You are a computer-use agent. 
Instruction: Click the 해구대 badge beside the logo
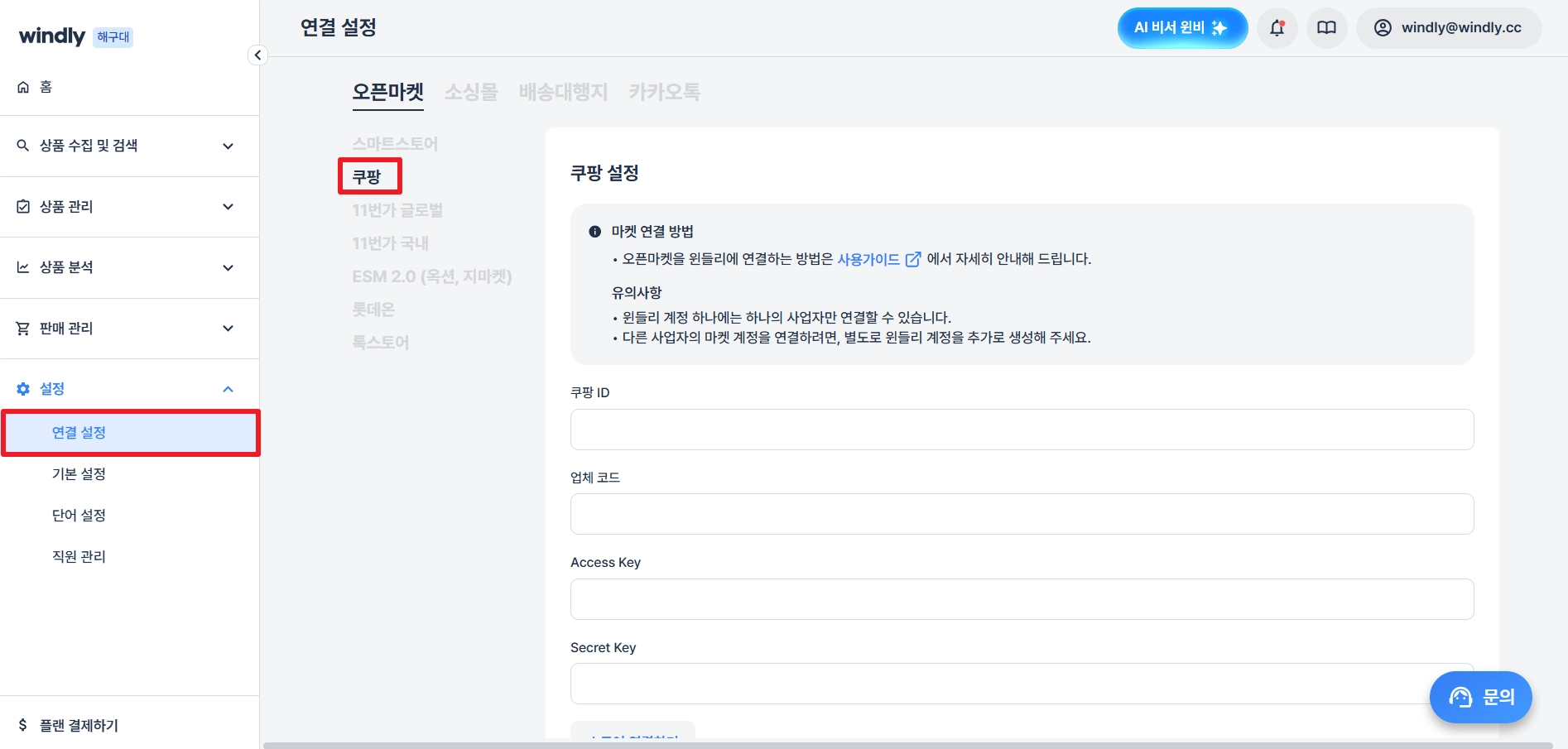(x=113, y=37)
